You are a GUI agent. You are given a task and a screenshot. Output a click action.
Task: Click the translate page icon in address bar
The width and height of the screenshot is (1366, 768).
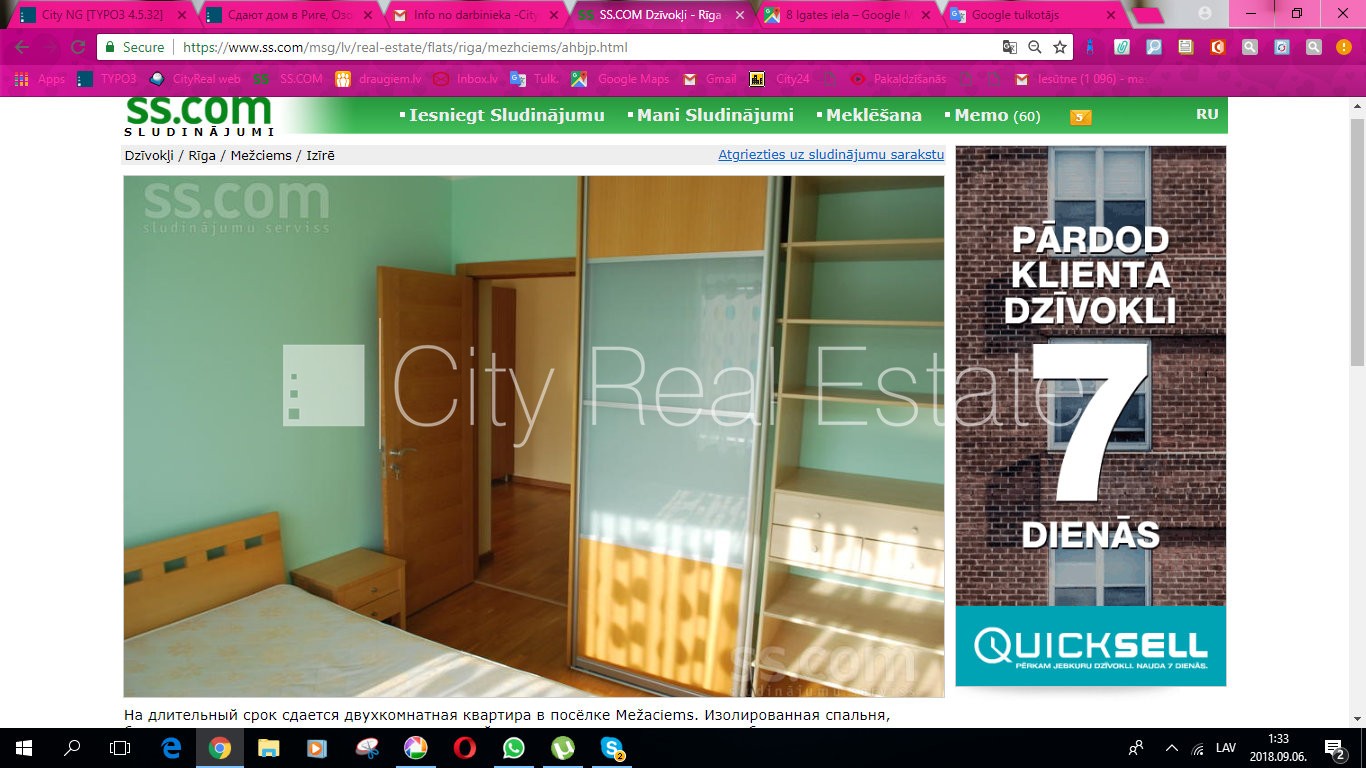pos(1010,47)
